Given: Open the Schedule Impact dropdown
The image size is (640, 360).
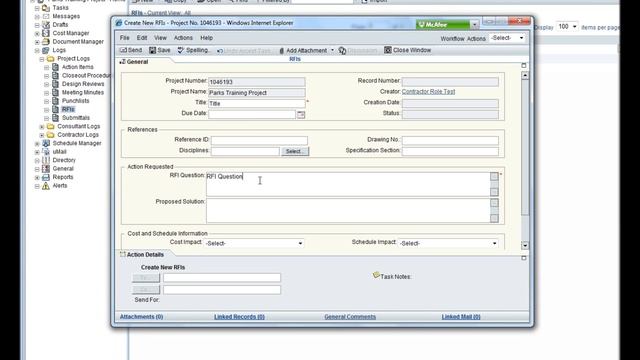Looking at the screenshot, I should [x=449, y=243].
